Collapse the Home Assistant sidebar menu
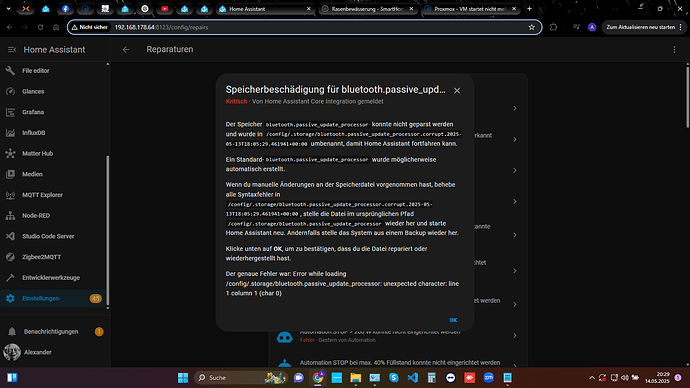Image resolution: width=690 pixels, height=388 pixels. 12,50
